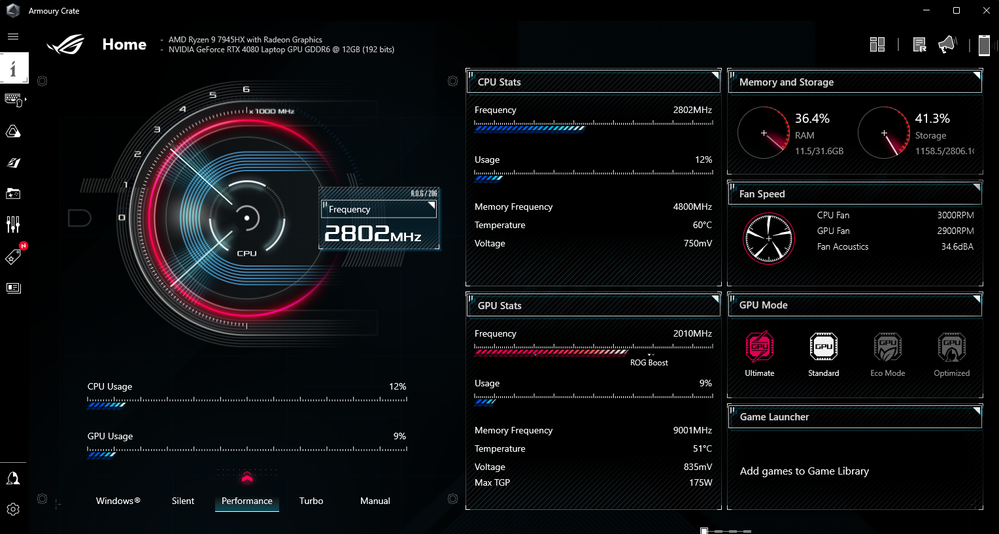Click the ROG logo beside Home
Viewport: 999px width, 534px height.
[66, 45]
